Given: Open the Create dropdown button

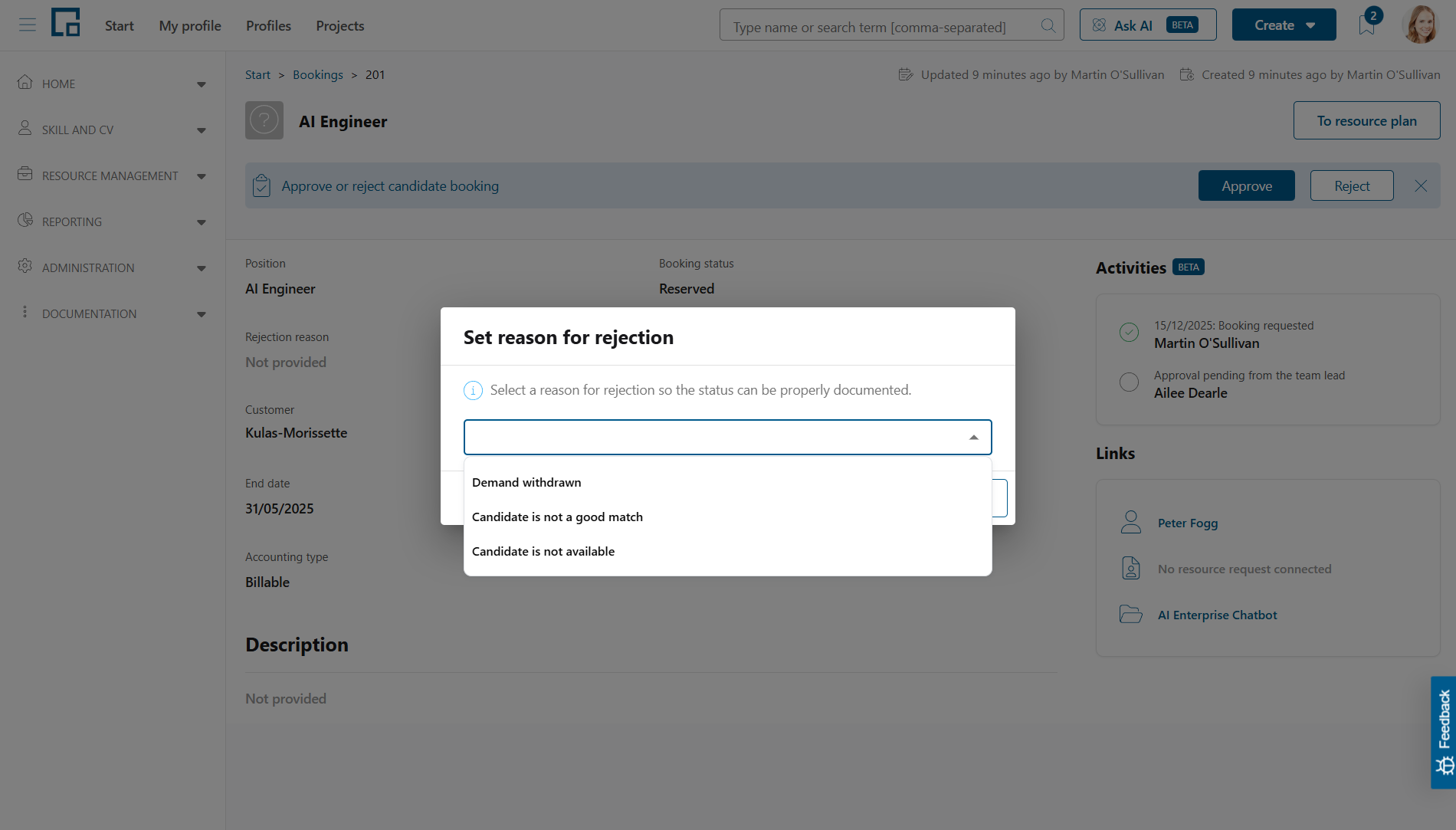Looking at the screenshot, I should pyautogui.click(x=1284, y=25).
